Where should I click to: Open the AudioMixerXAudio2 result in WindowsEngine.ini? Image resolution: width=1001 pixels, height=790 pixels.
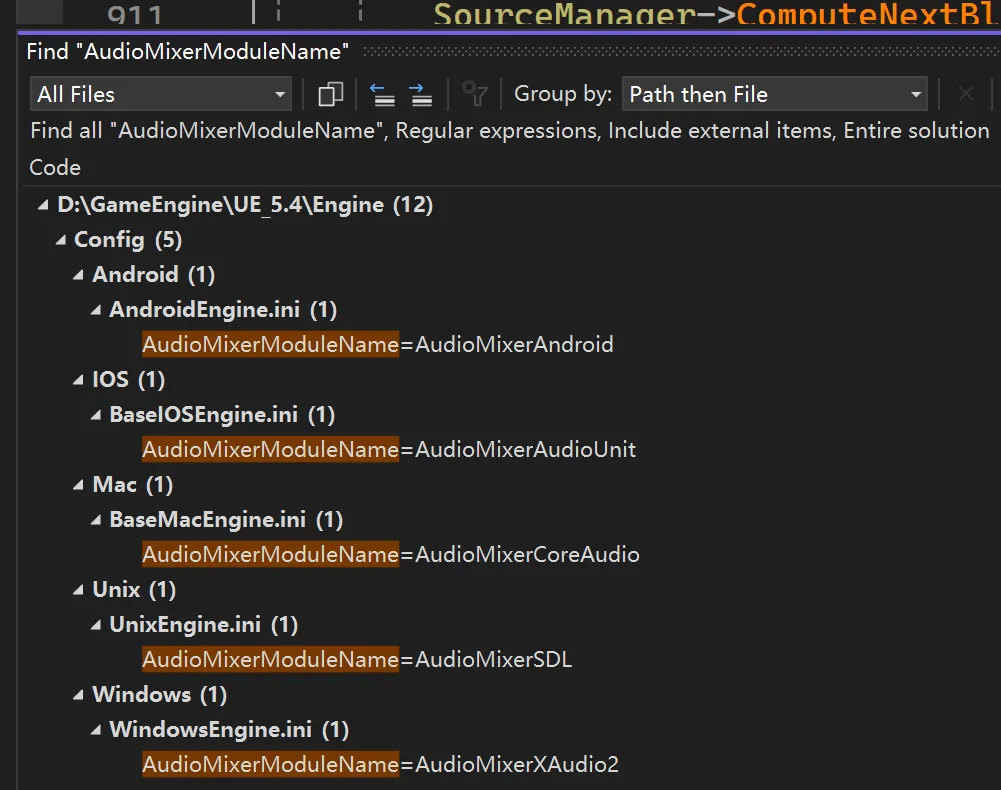[x=380, y=765]
